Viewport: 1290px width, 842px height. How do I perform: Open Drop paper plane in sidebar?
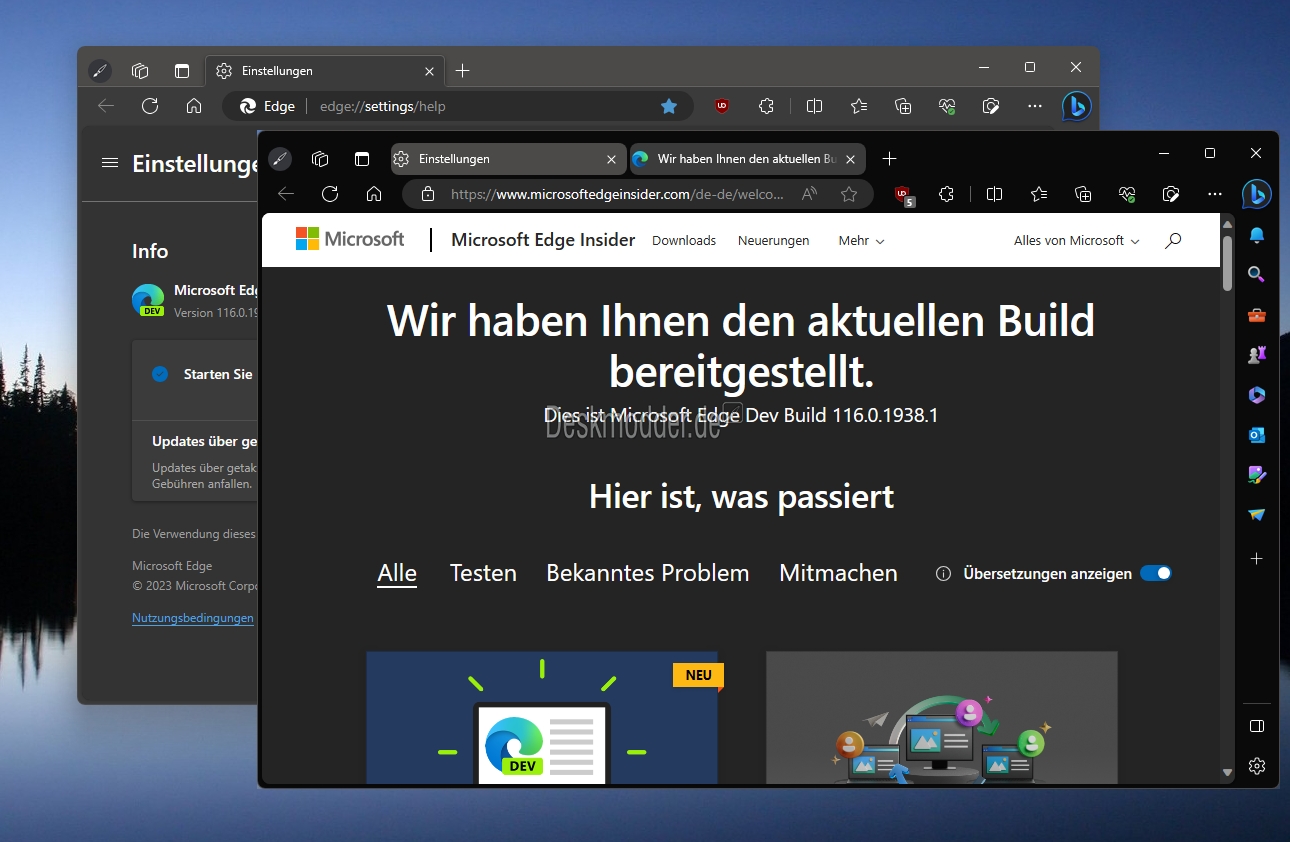point(1257,515)
